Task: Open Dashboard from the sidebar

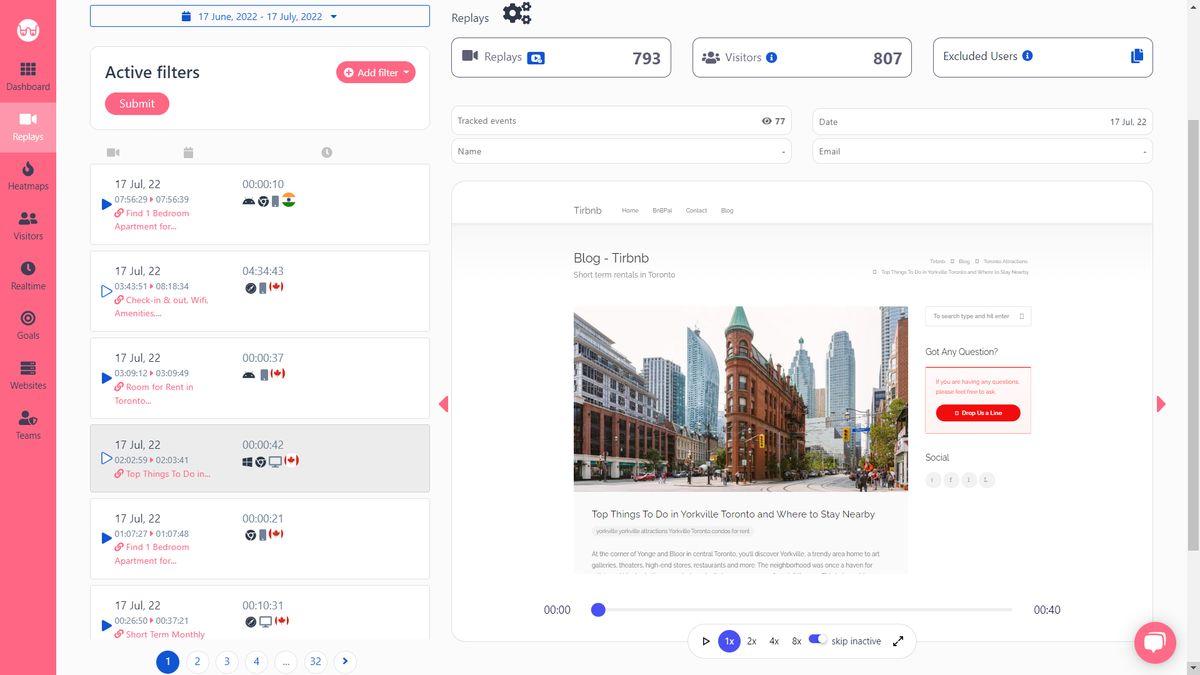Action: point(28,76)
